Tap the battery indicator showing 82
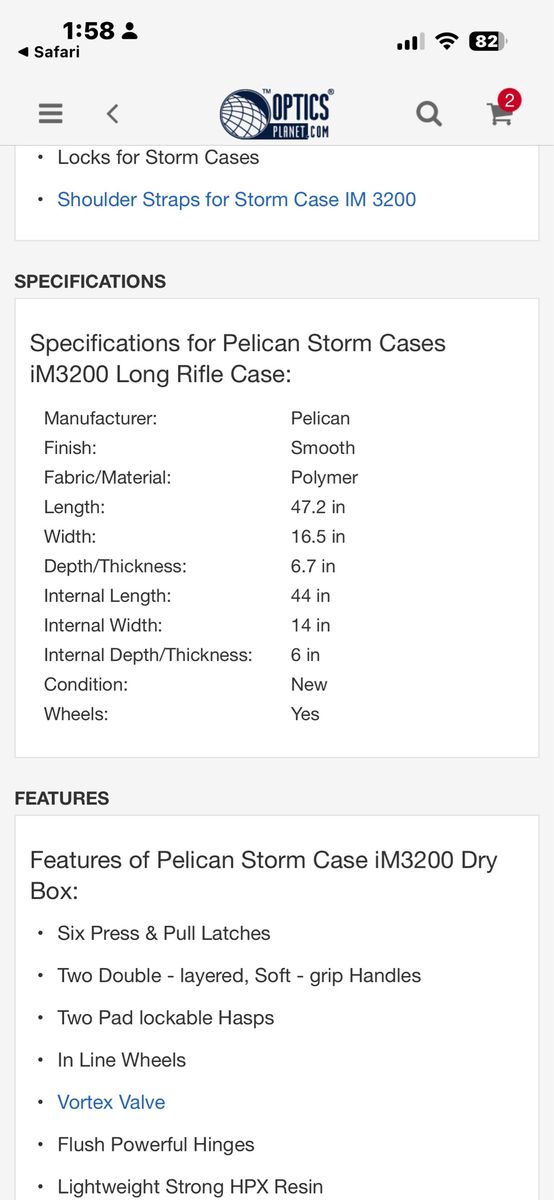The width and height of the screenshot is (554, 1200). pos(488,41)
